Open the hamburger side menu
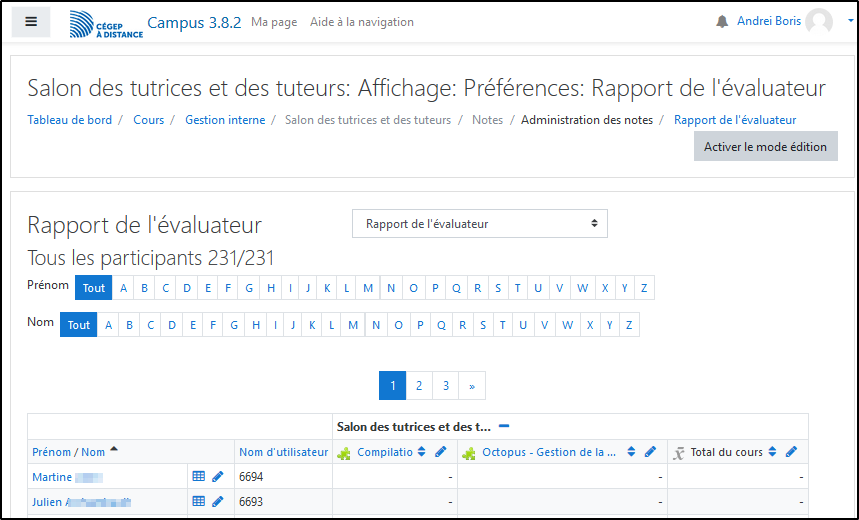 pyautogui.click(x=31, y=21)
